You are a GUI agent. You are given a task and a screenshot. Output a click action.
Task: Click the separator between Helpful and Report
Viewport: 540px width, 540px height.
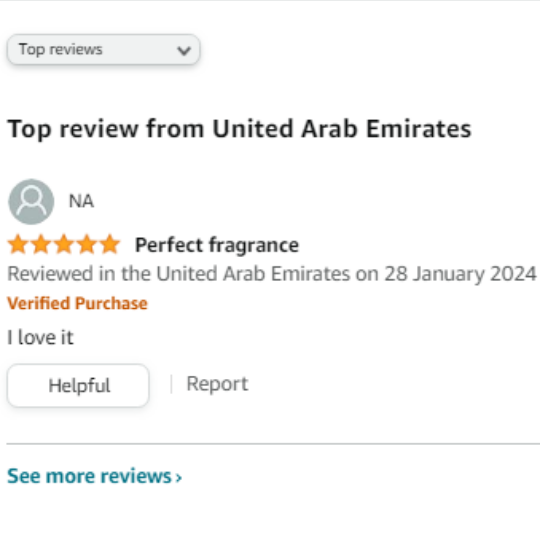tap(171, 384)
